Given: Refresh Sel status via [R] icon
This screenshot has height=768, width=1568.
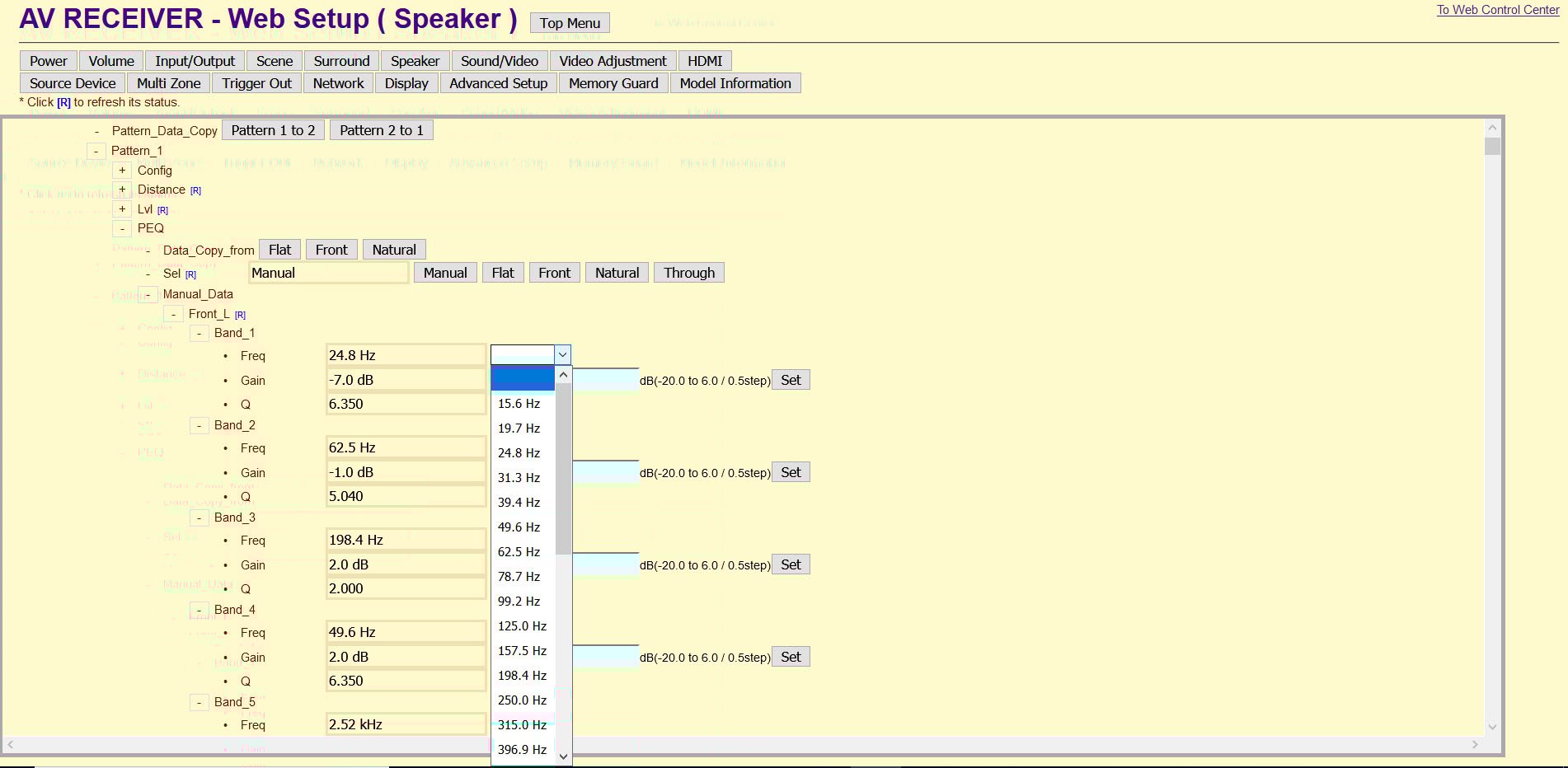Looking at the screenshot, I should tap(190, 274).
